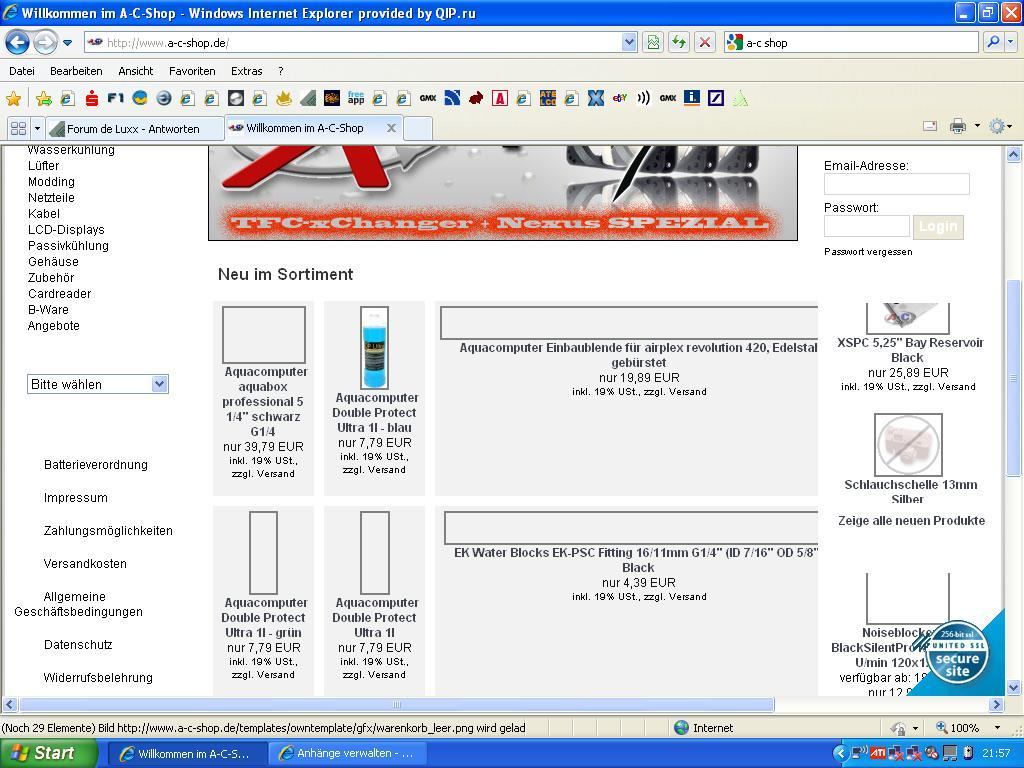The width and height of the screenshot is (1024, 768).
Task: Open the Favoriten menu
Action: [x=192, y=71]
